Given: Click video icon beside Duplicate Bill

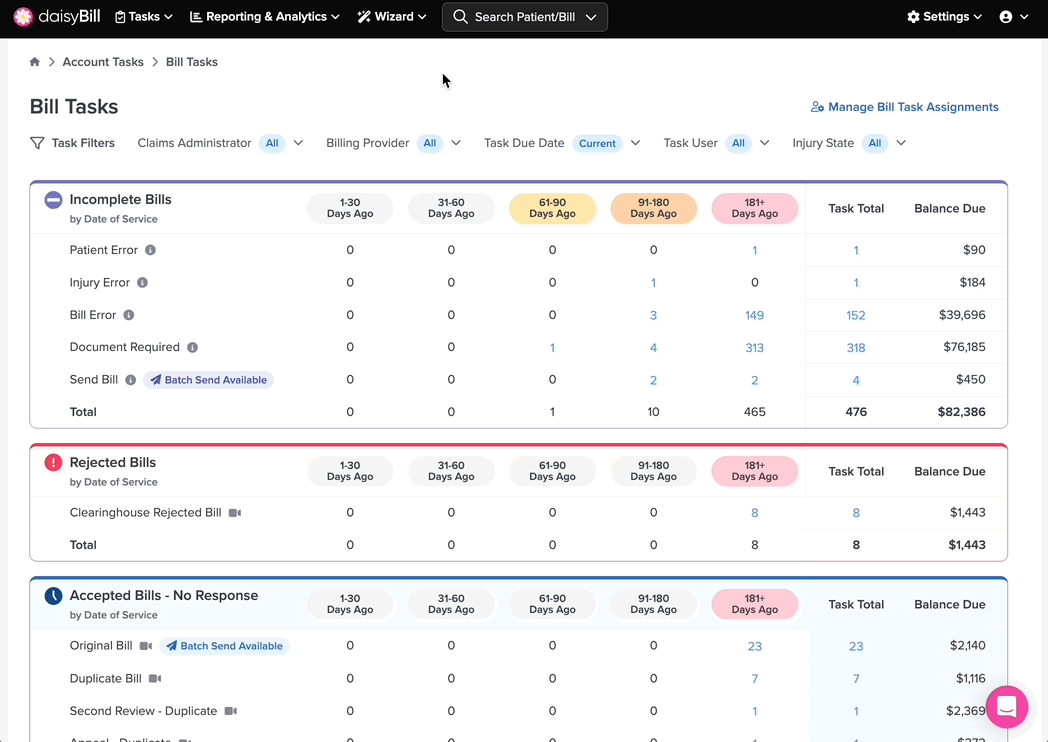Looking at the screenshot, I should tap(155, 678).
